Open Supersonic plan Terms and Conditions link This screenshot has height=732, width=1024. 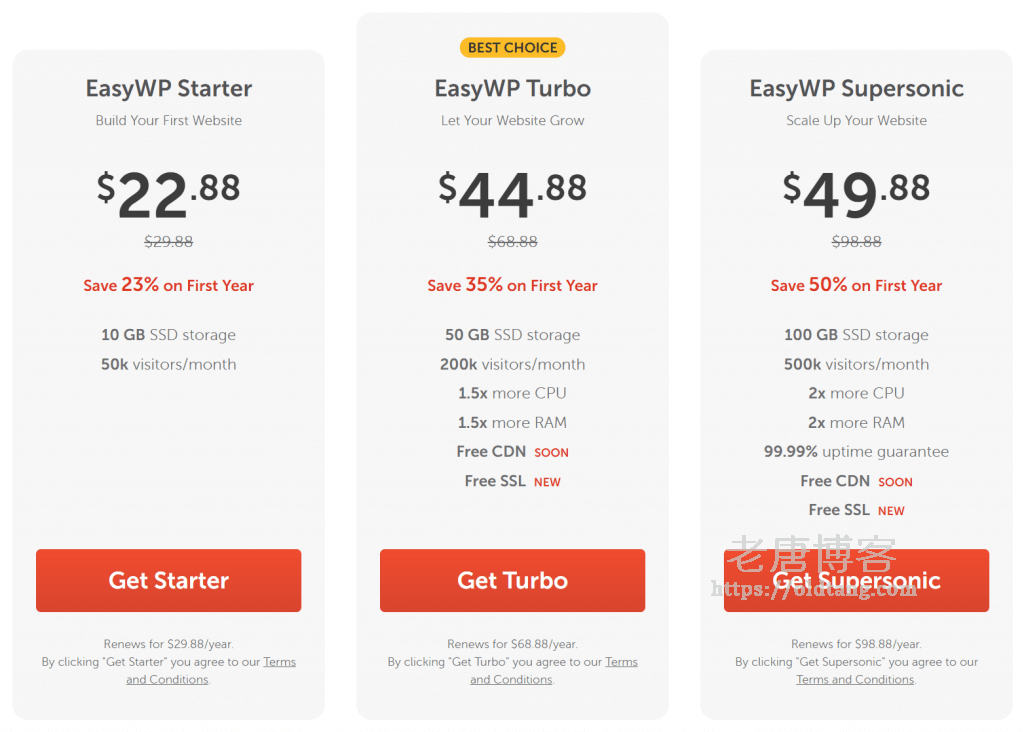tap(856, 679)
